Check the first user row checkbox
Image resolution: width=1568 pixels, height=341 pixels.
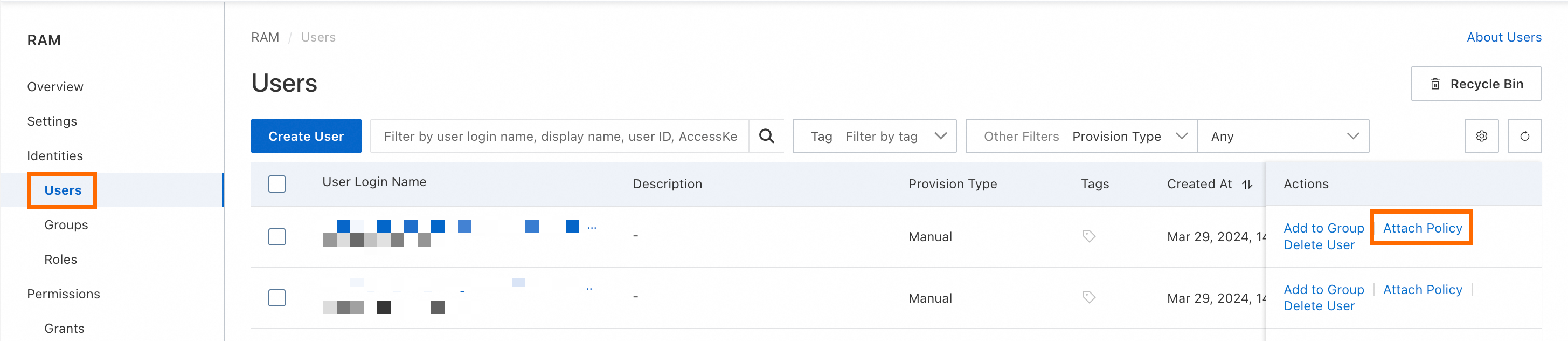[277, 237]
